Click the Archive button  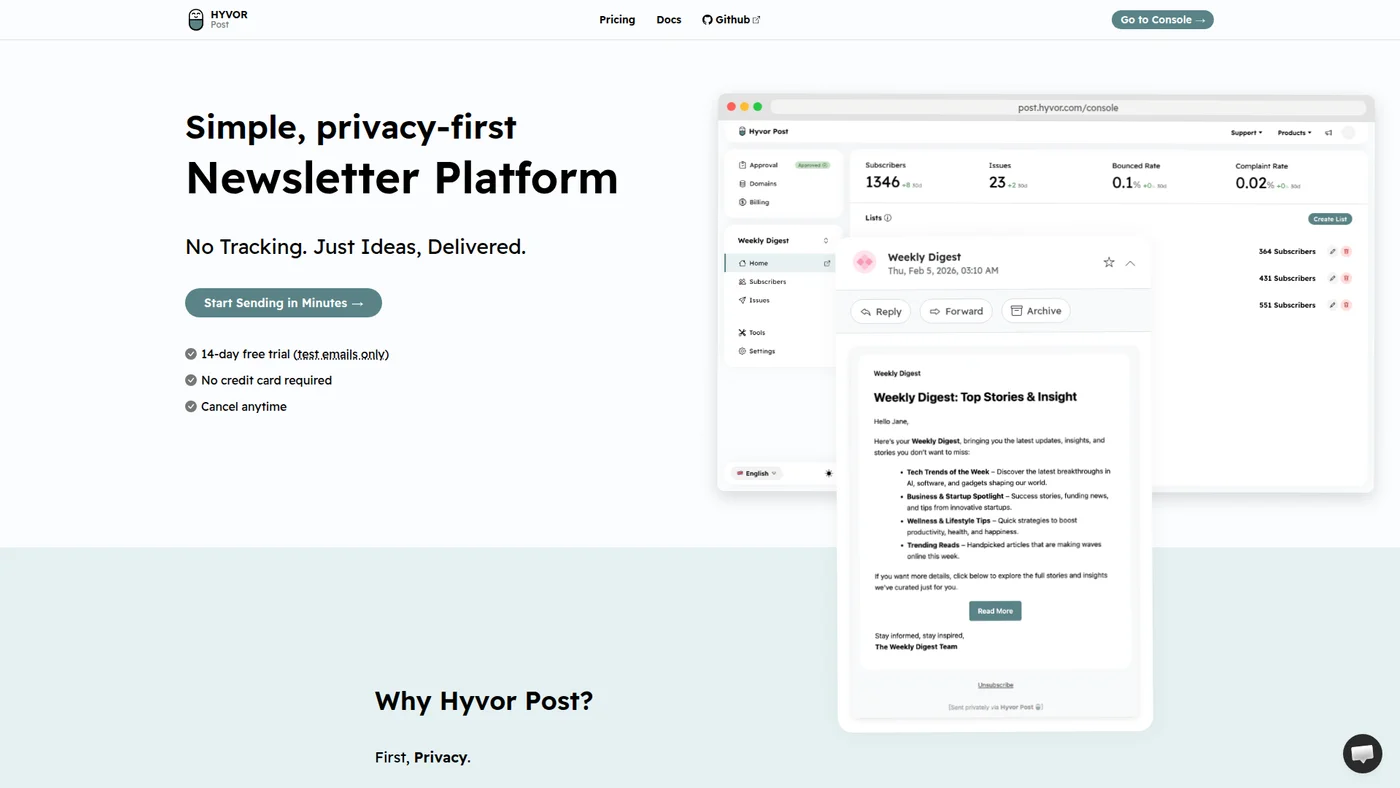(x=1036, y=311)
